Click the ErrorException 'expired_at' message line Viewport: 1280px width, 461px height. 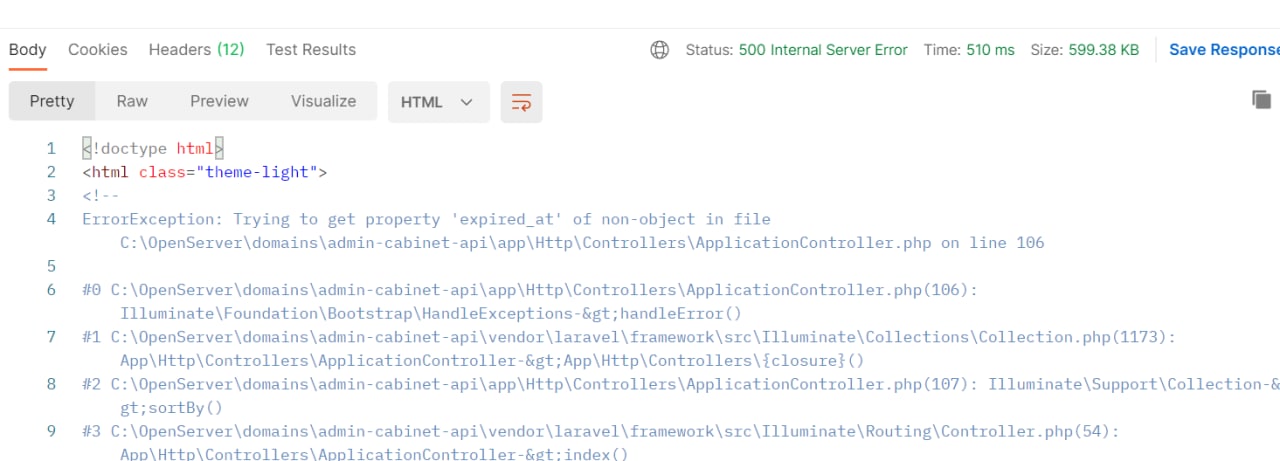[x=426, y=219]
